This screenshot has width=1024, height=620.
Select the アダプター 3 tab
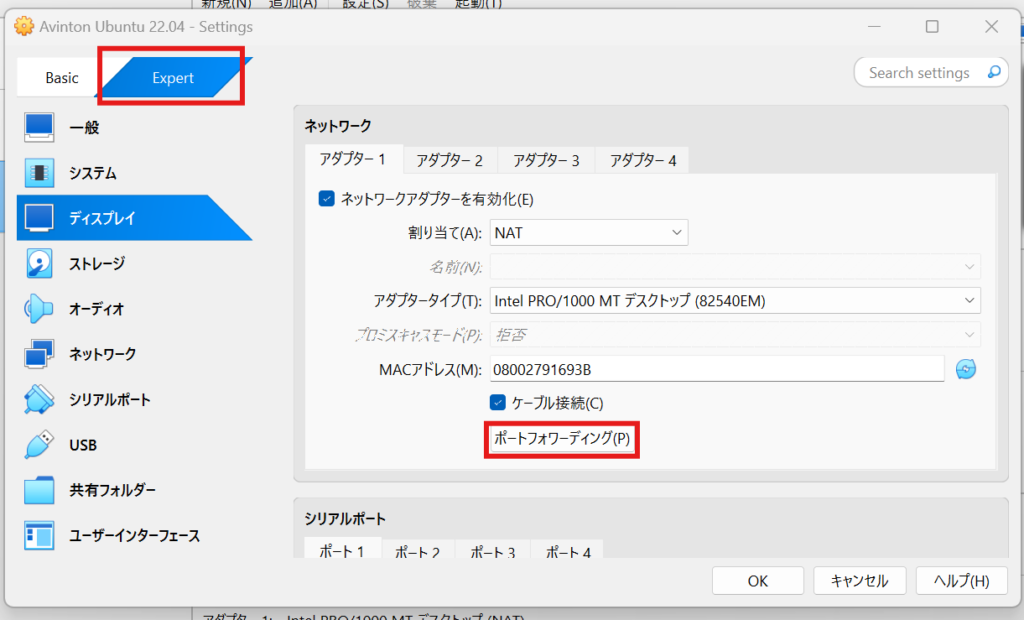click(545, 160)
